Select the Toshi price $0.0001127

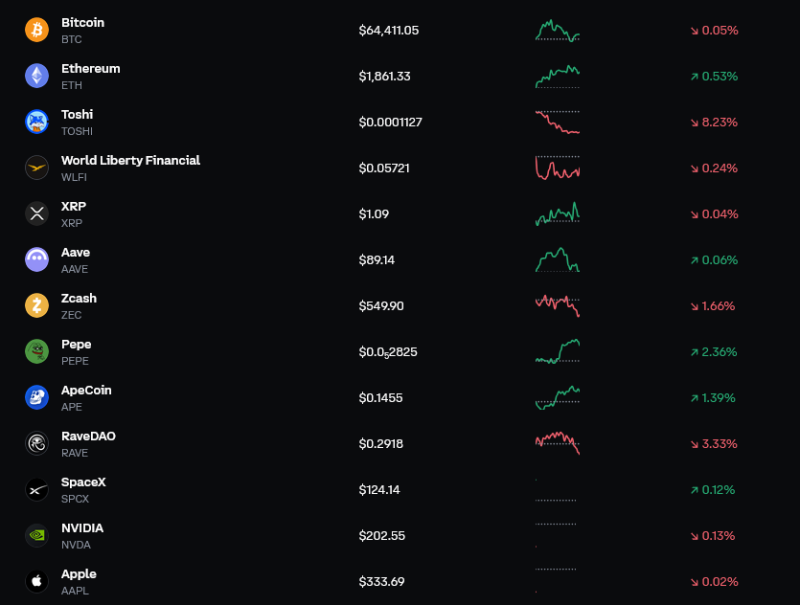coord(390,122)
